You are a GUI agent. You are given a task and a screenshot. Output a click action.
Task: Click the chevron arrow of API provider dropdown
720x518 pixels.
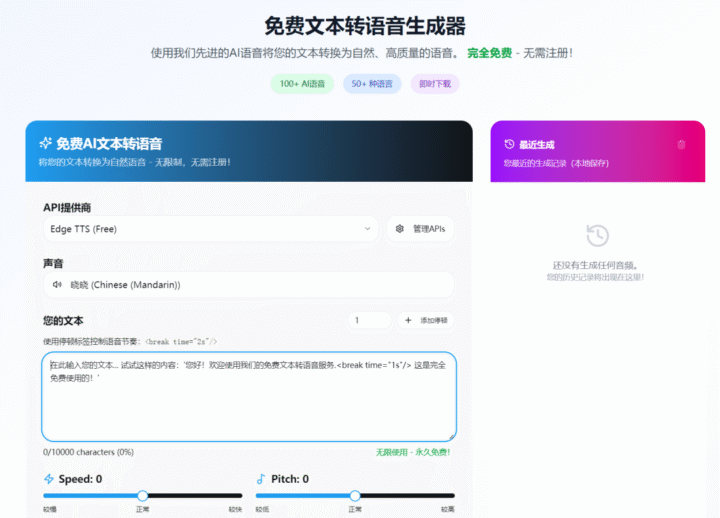tap(366, 229)
